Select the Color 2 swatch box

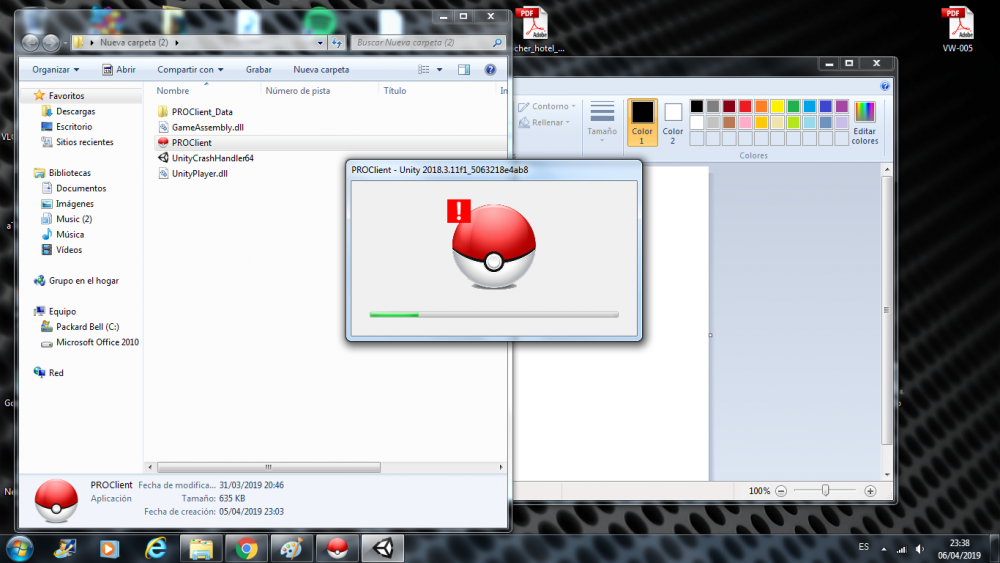(x=673, y=121)
